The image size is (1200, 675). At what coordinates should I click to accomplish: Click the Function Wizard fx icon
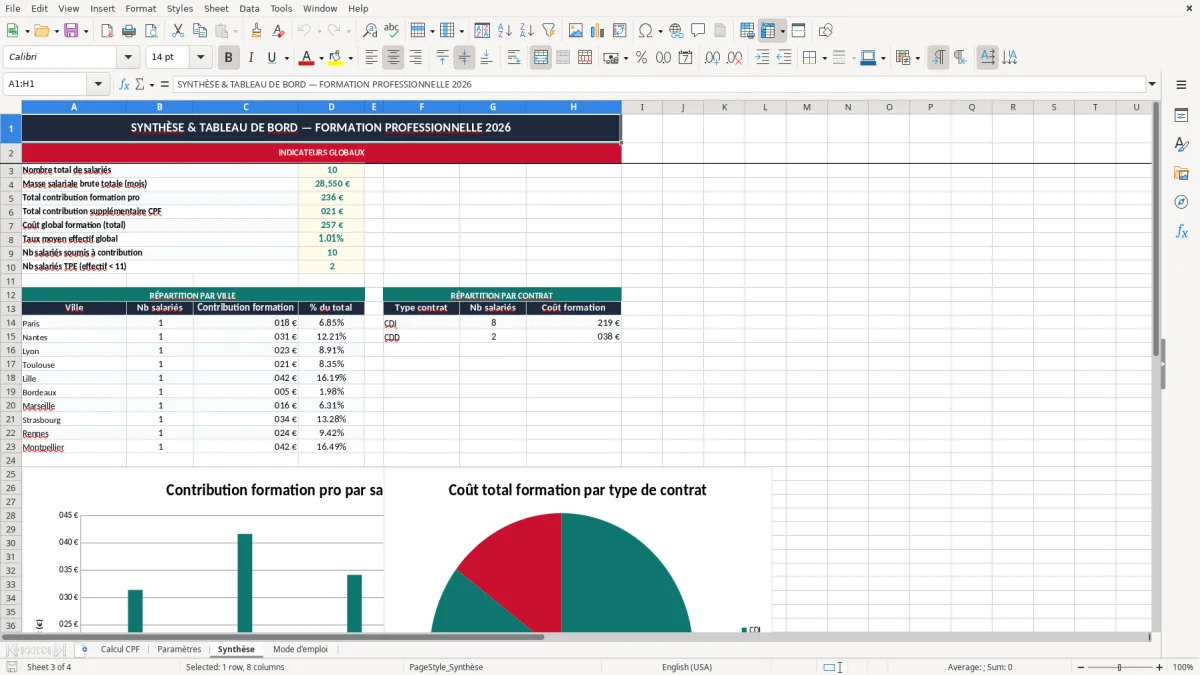pyautogui.click(x=125, y=85)
